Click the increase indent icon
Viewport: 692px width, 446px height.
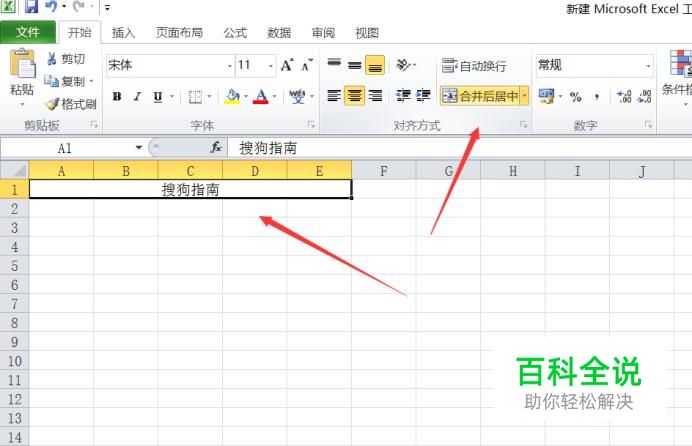[423, 95]
